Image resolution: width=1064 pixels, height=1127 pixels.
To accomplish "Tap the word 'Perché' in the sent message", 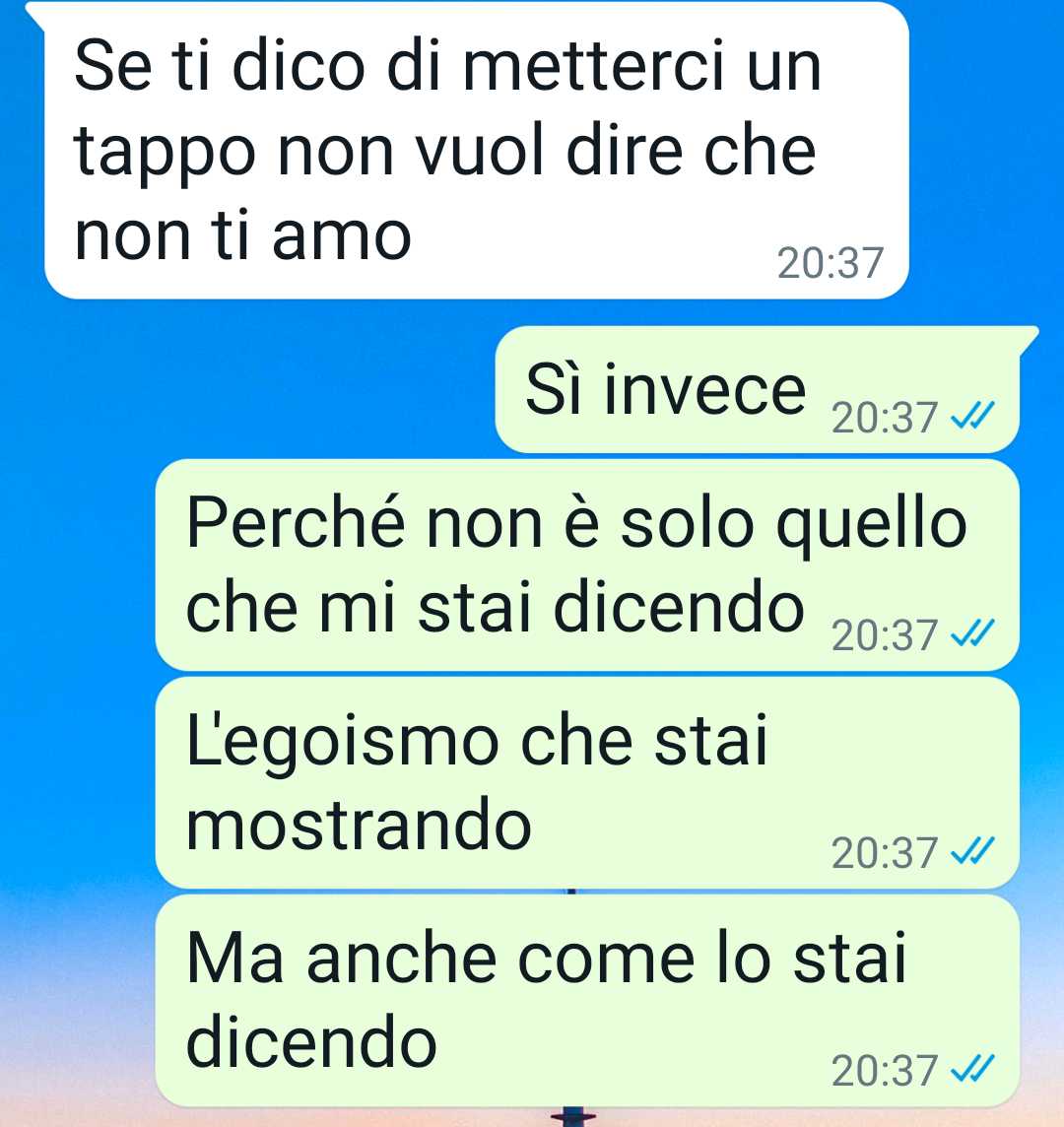I will (296, 523).
